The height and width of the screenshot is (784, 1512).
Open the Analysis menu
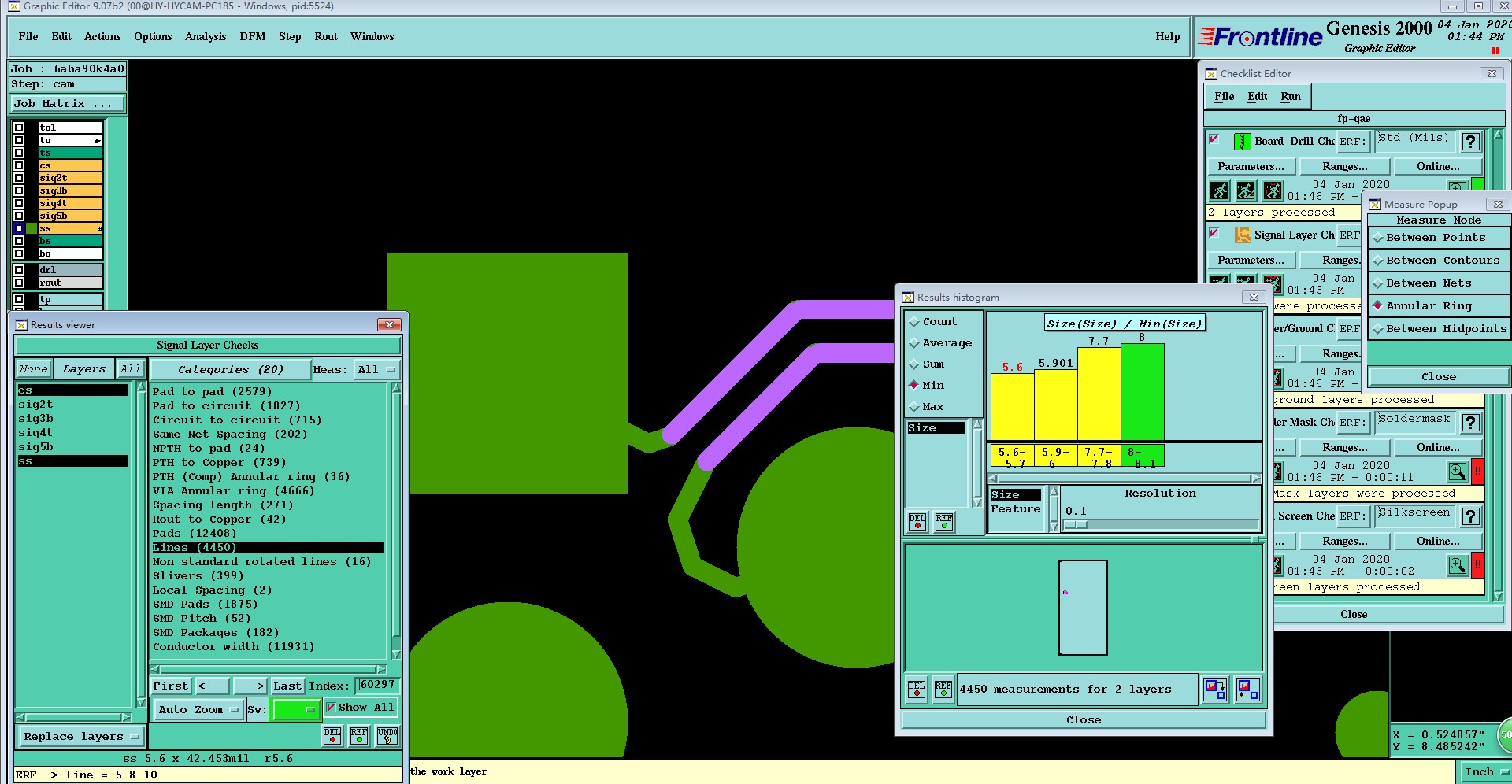[206, 37]
